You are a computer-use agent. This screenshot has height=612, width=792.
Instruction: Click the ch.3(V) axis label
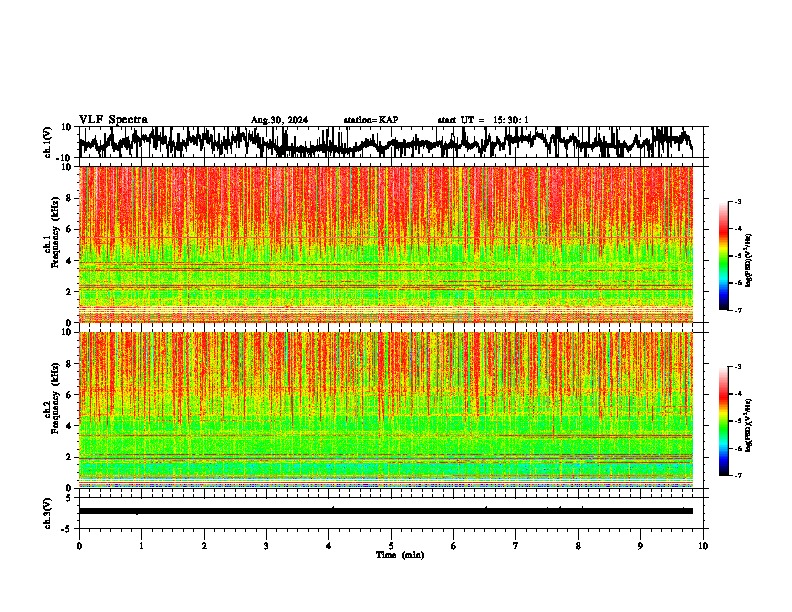pos(48,513)
